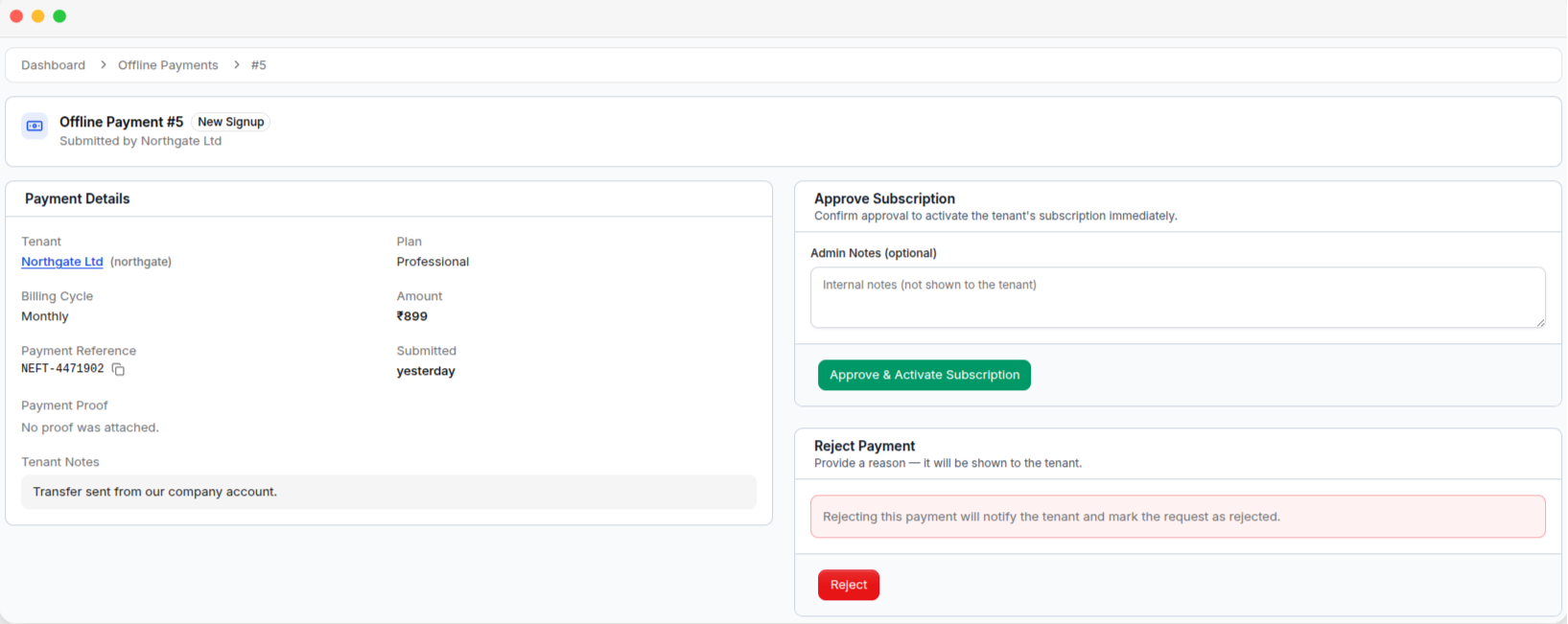Copy the NEFT-4471902 payment reference
The image size is (1568, 624).
(118, 369)
